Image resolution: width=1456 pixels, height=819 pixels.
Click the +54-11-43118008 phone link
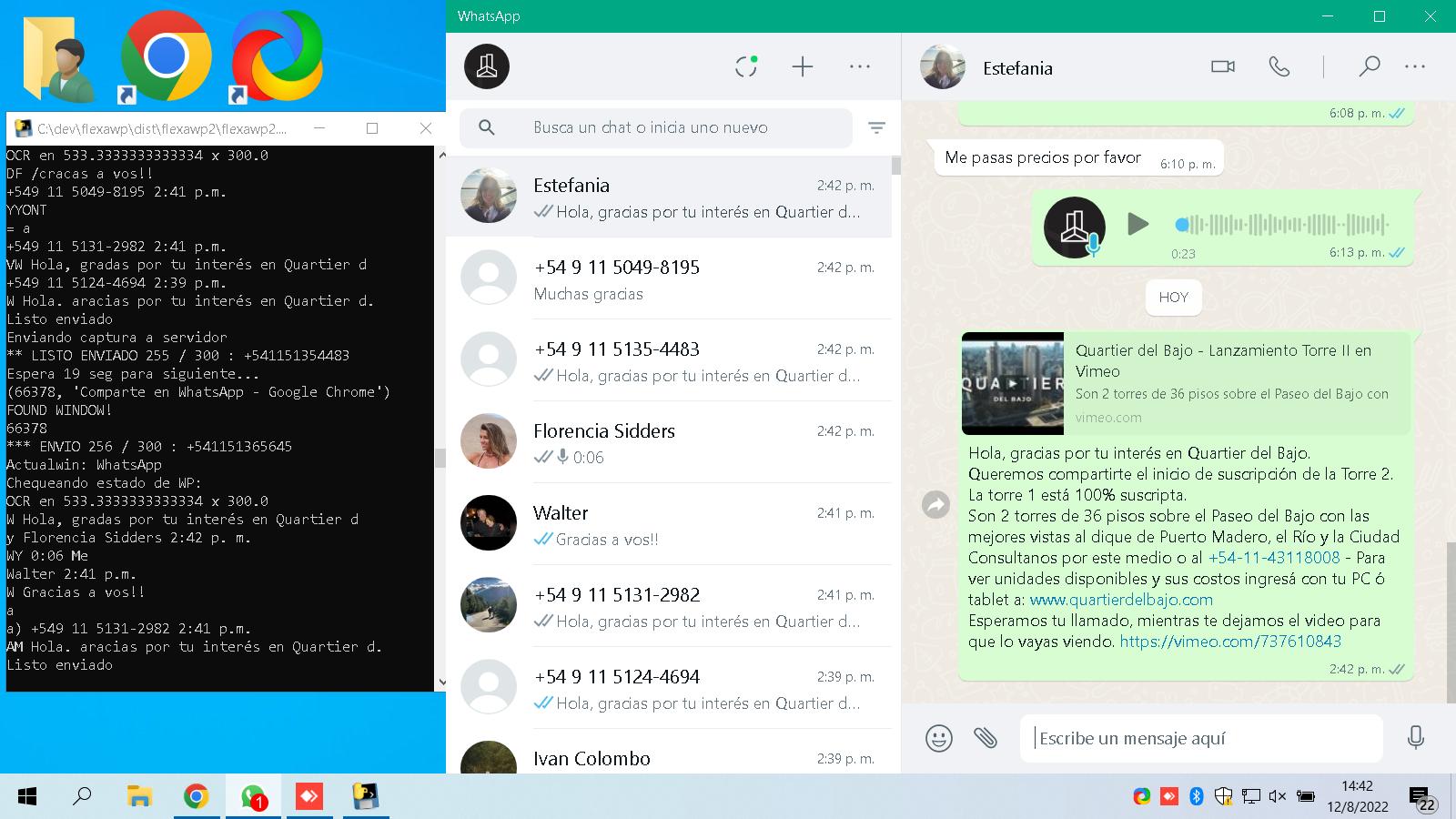tap(1274, 558)
